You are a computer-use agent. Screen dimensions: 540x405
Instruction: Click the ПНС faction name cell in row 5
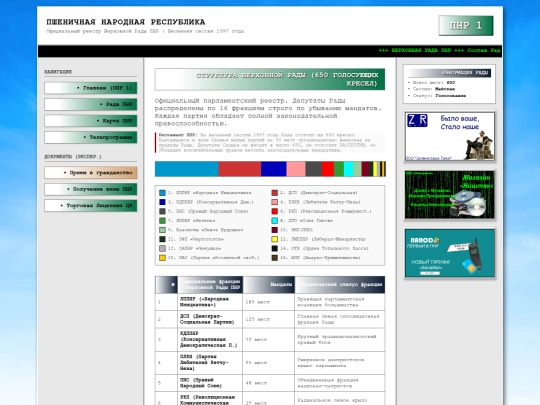click(210, 383)
